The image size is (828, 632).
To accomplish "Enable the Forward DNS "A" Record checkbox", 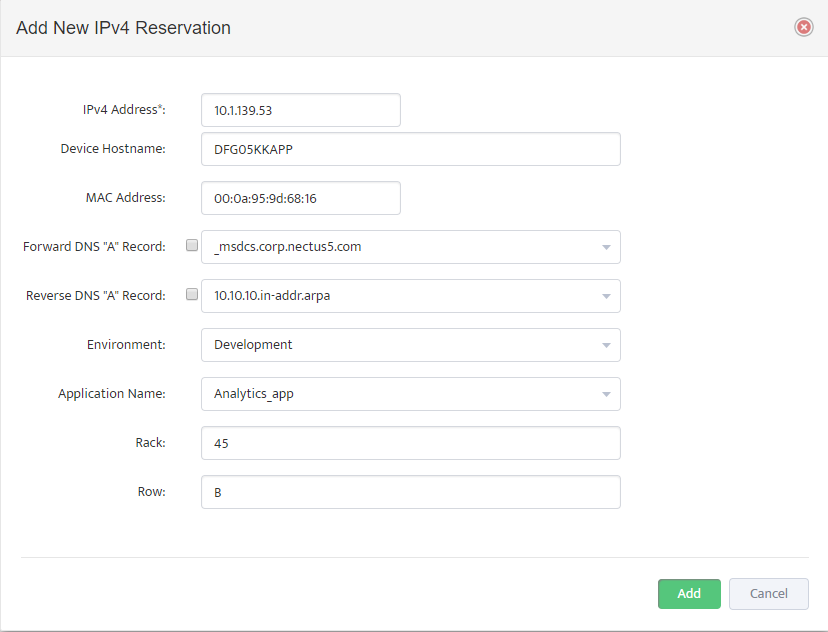I will click(192, 245).
